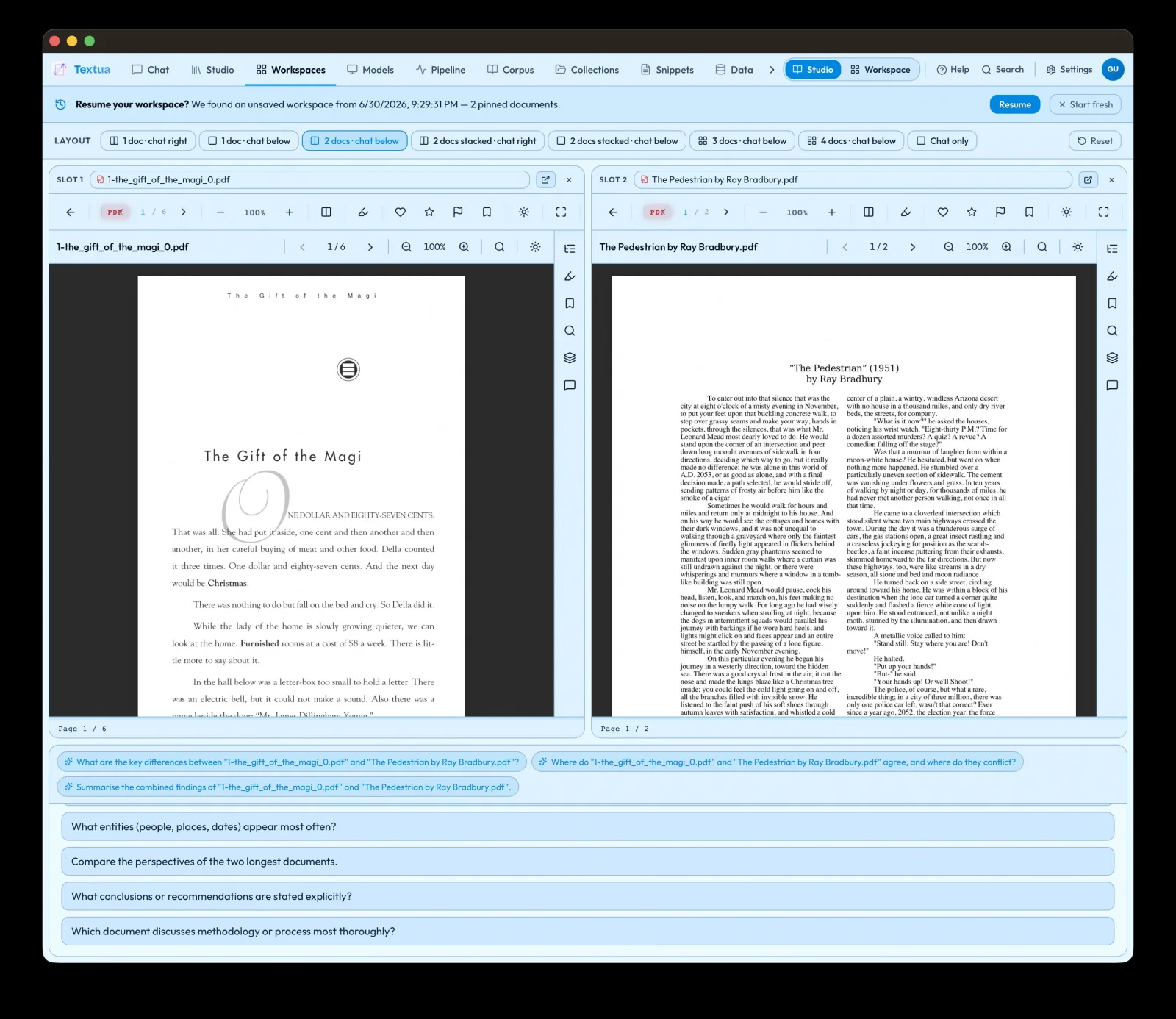Click the star icon in Slot 1 toolbar
The height and width of the screenshot is (1019, 1176).
point(429,212)
